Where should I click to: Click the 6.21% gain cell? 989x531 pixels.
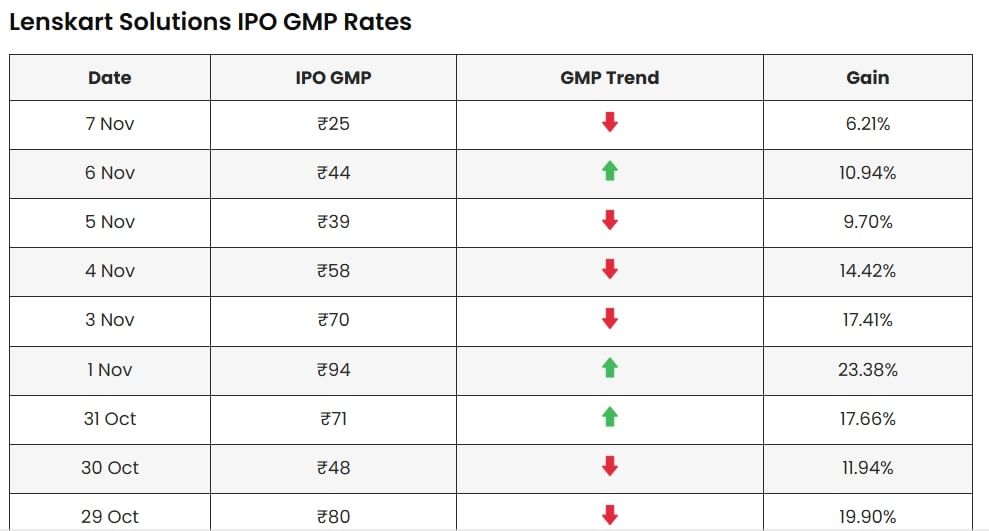click(x=867, y=124)
